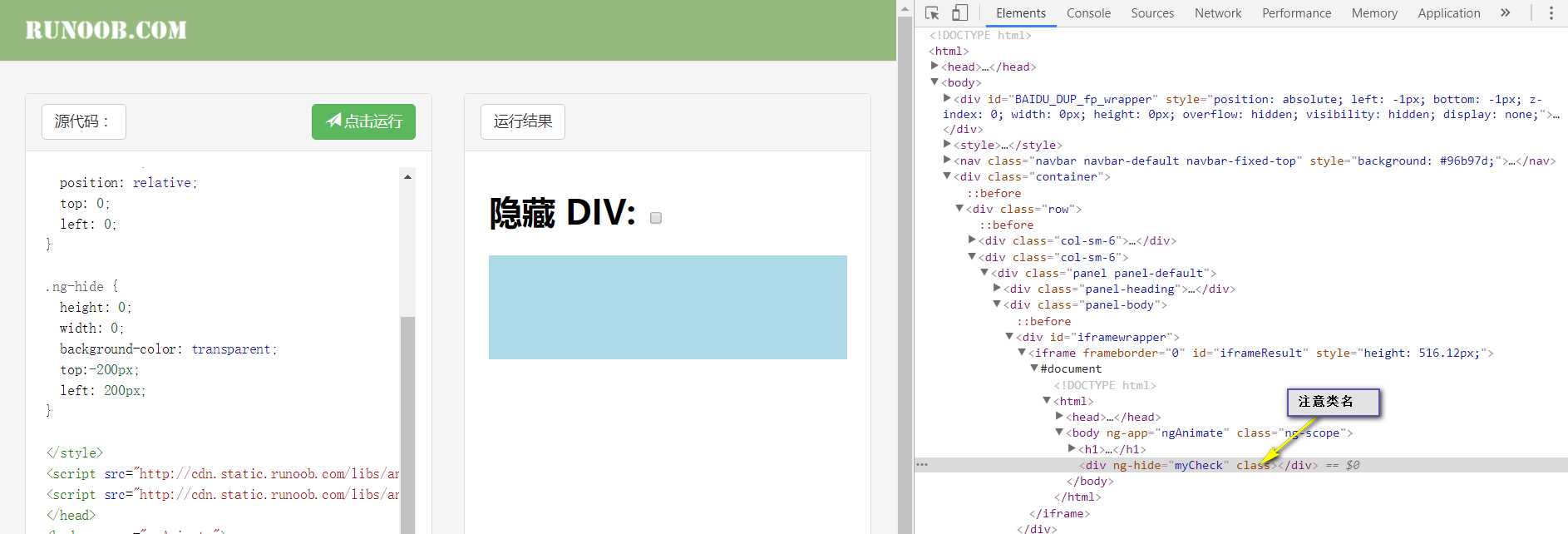Image resolution: width=1568 pixels, height=534 pixels.
Task: Toggle the device toolbar icon
Action: [959, 13]
